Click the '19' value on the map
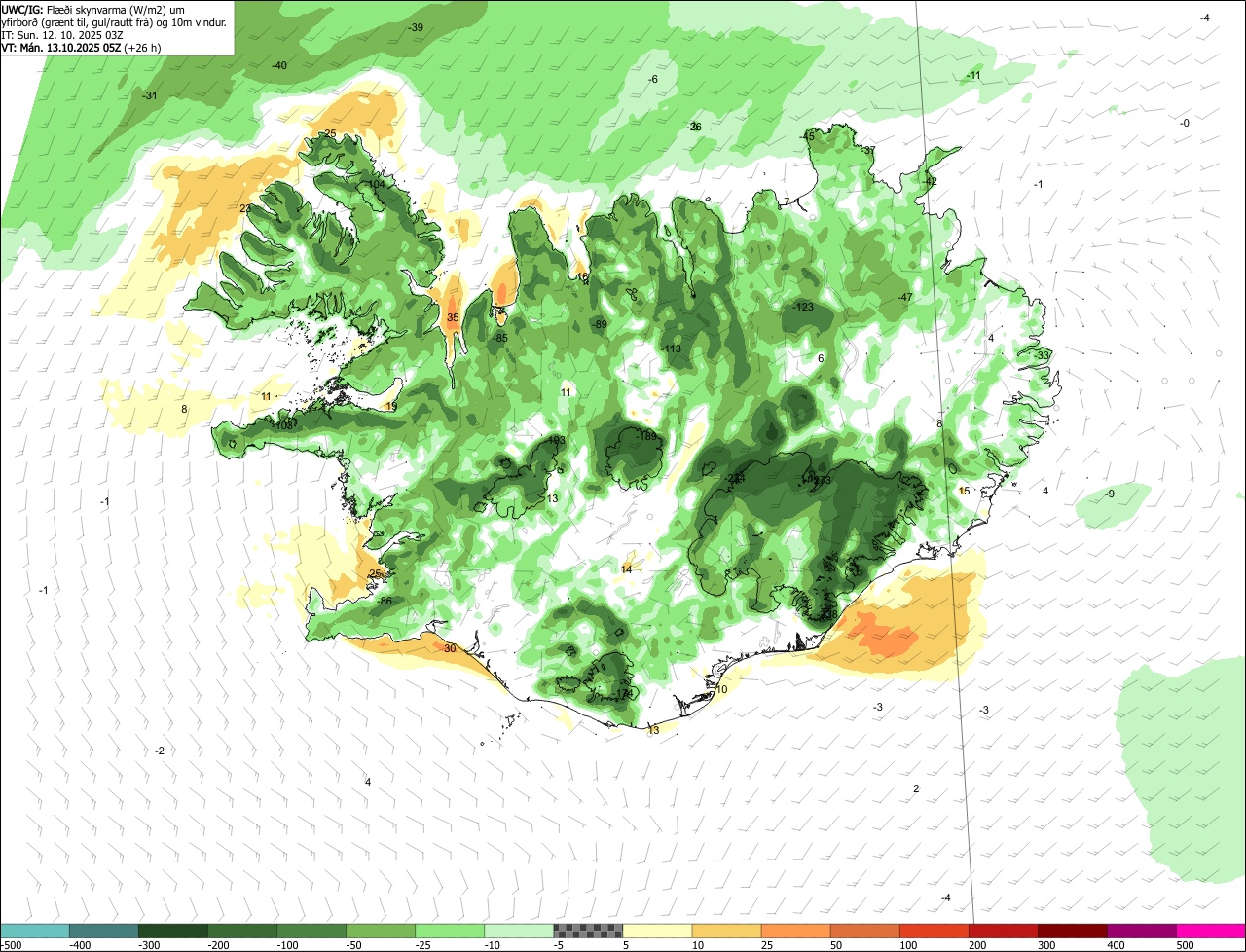 tap(392, 406)
